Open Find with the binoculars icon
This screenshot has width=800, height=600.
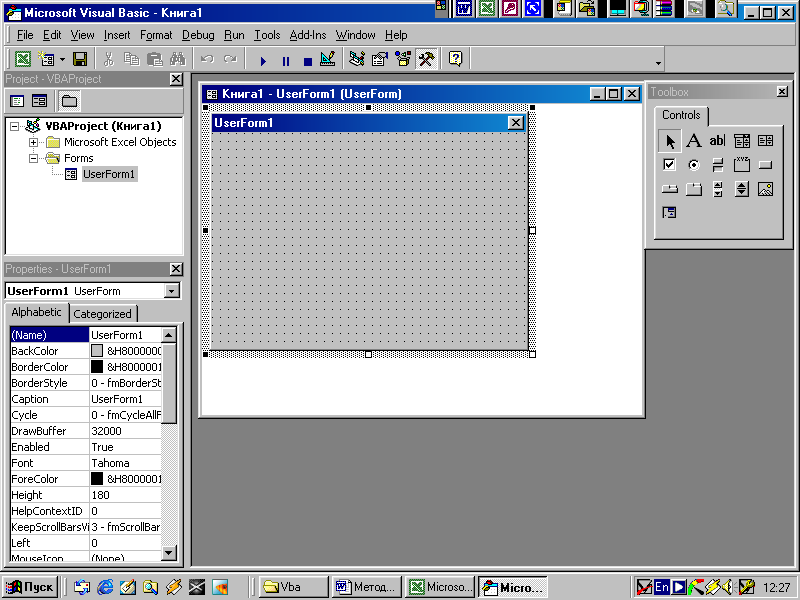pyautogui.click(x=178, y=59)
